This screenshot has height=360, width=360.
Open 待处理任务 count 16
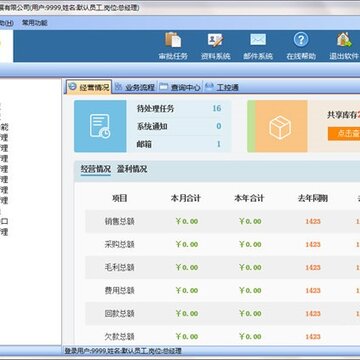click(x=217, y=108)
